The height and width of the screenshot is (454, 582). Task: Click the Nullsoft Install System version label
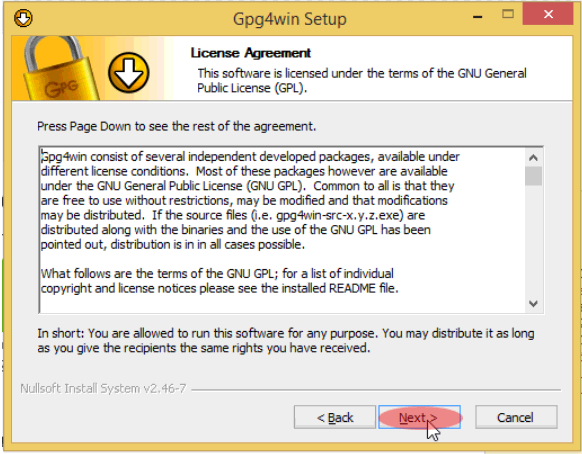103,388
